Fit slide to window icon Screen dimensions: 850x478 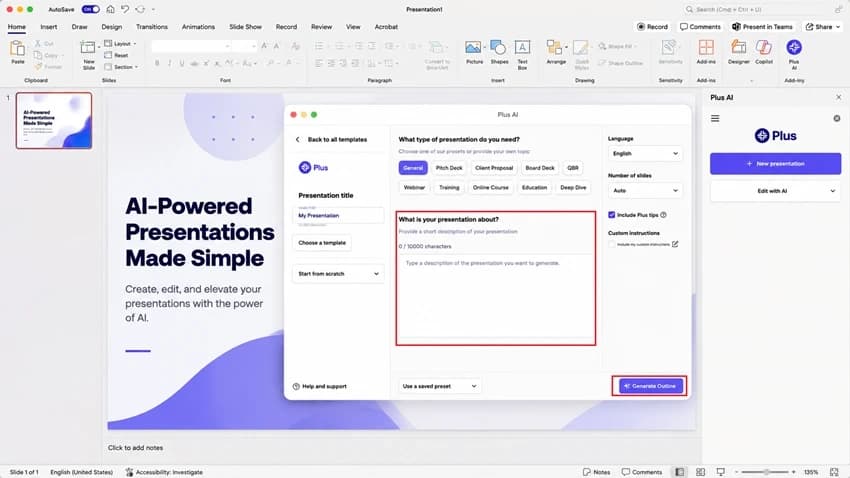tap(834, 472)
